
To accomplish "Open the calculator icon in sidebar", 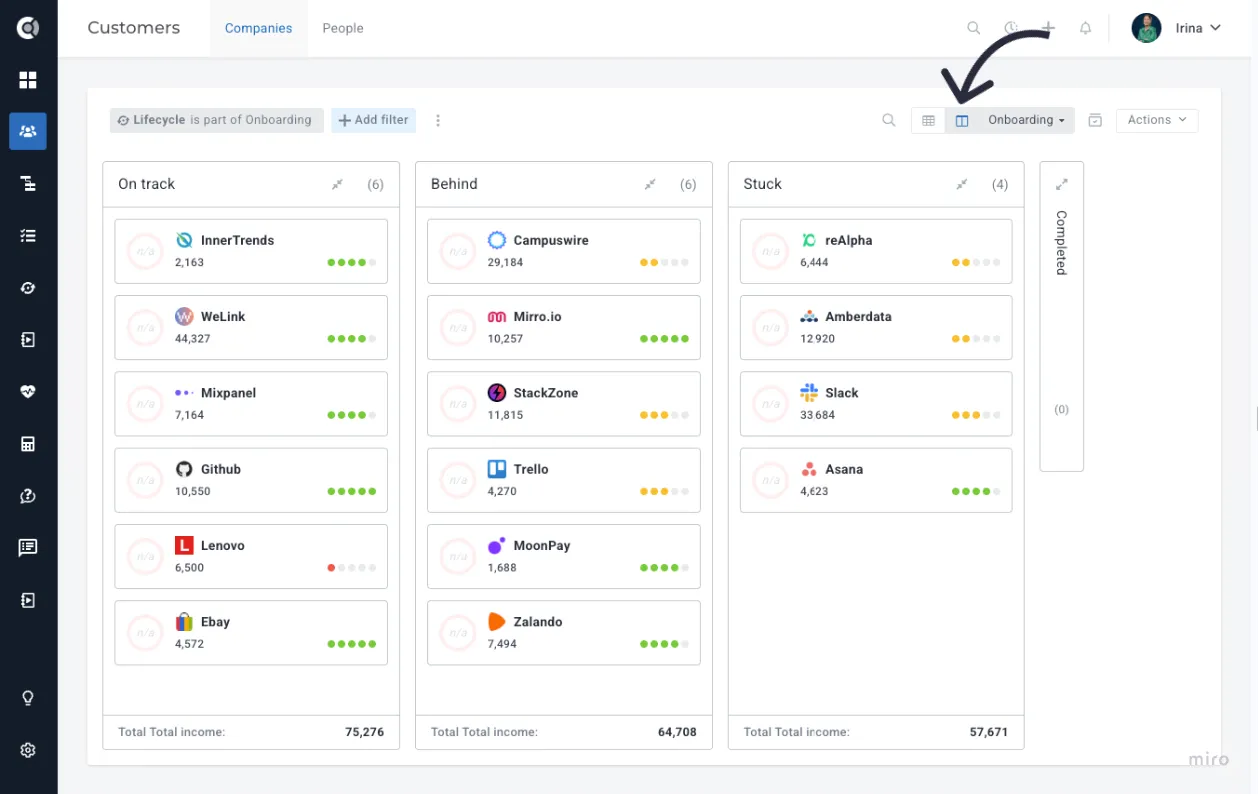I will coord(28,444).
